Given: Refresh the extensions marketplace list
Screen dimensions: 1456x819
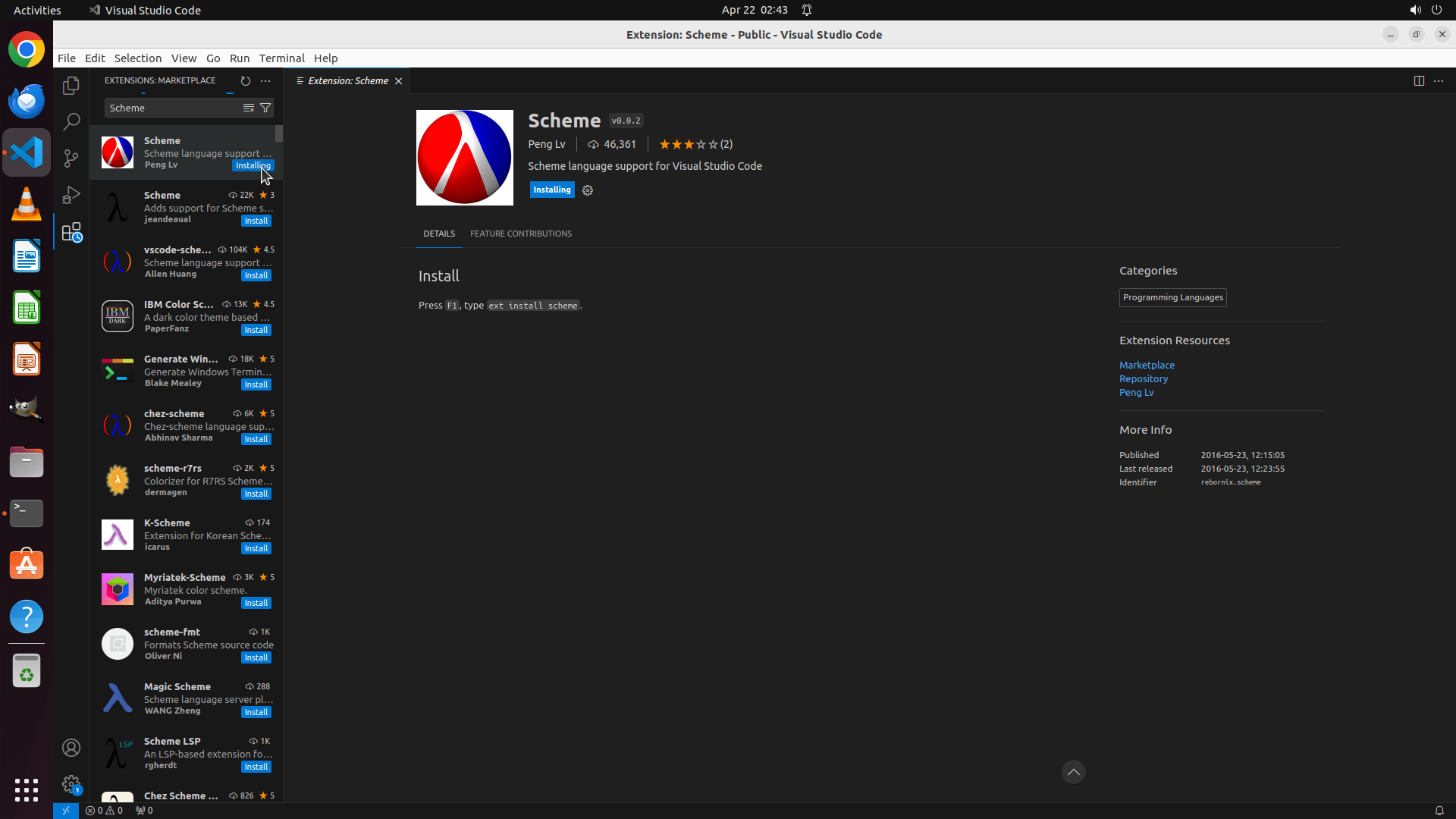Looking at the screenshot, I should pos(245,80).
